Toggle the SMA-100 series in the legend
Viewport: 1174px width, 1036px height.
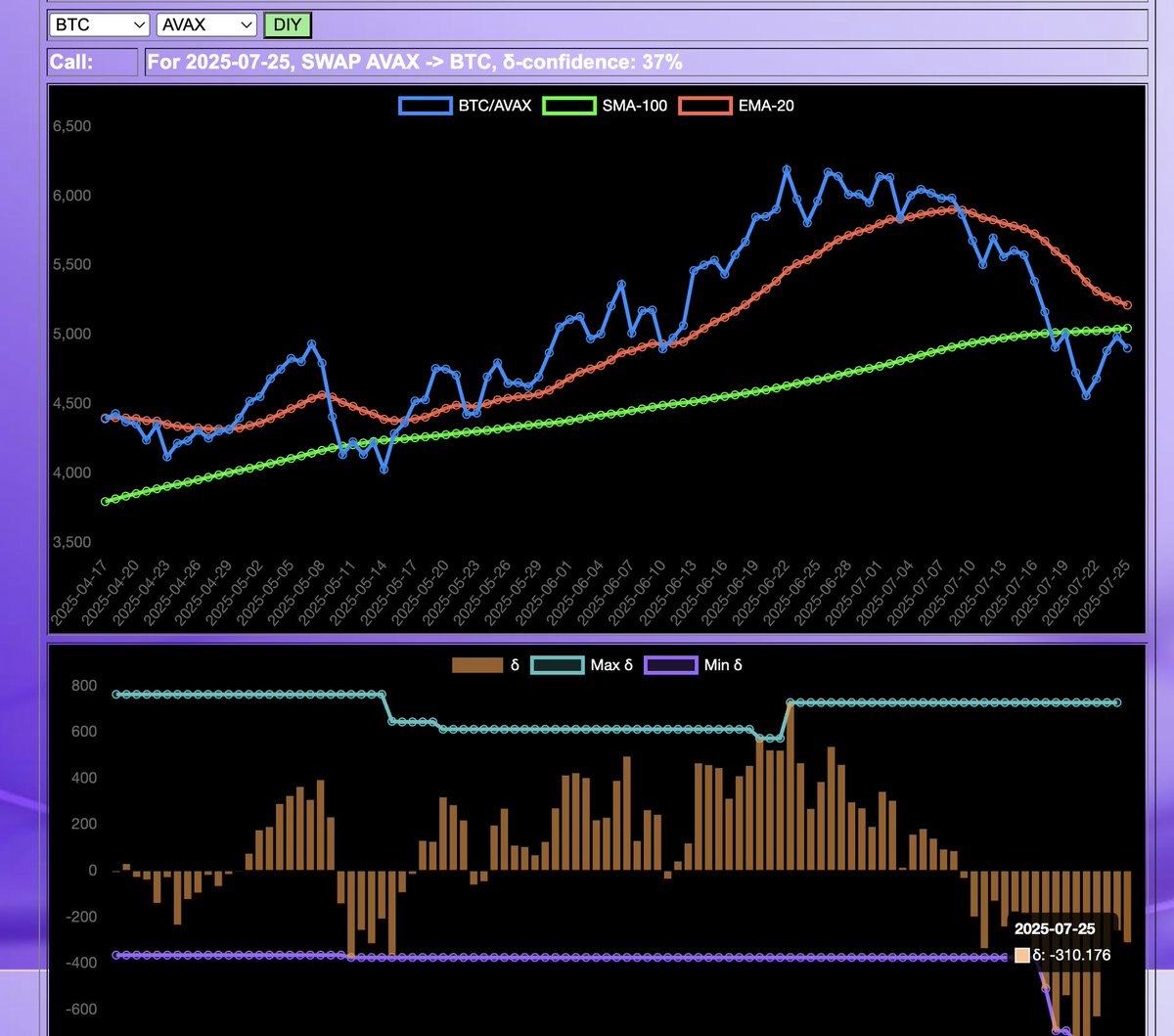pos(606,106)
